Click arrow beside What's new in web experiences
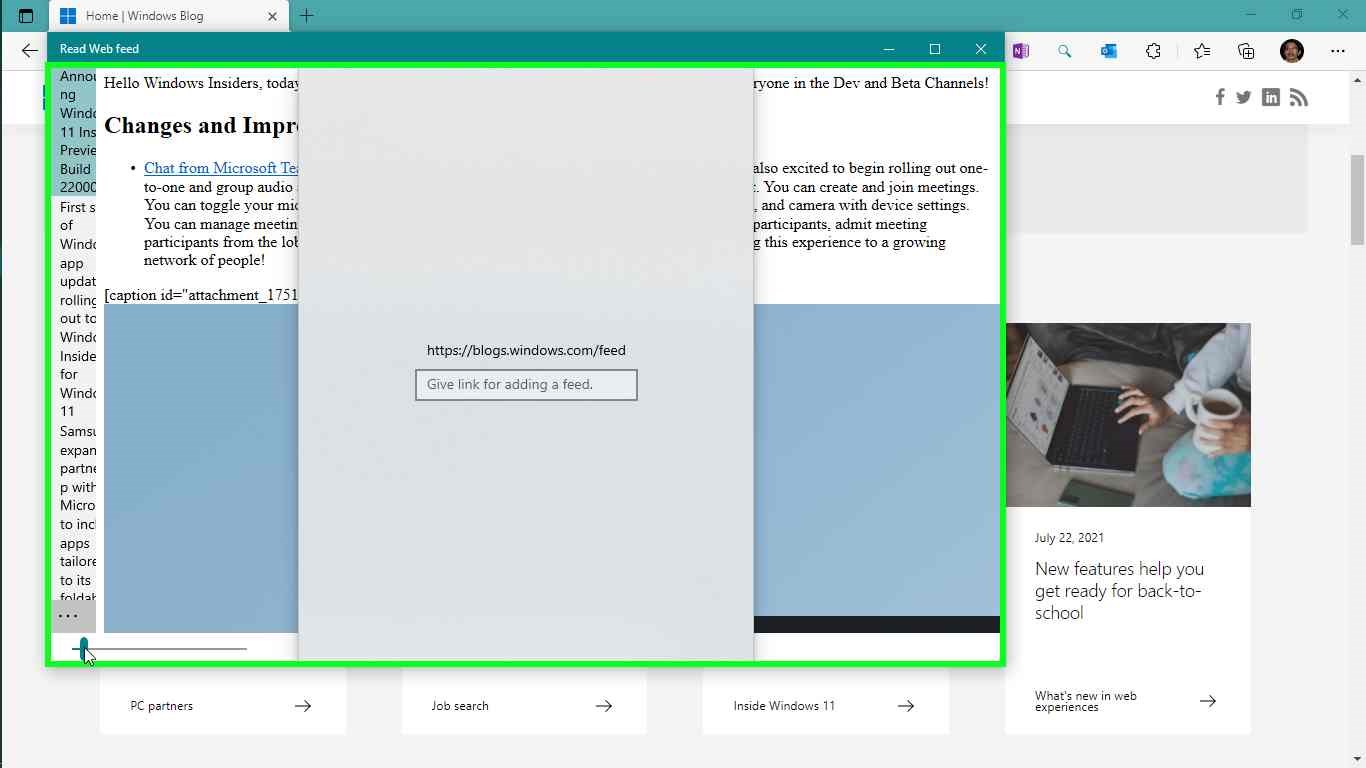 coord(1208,701)
